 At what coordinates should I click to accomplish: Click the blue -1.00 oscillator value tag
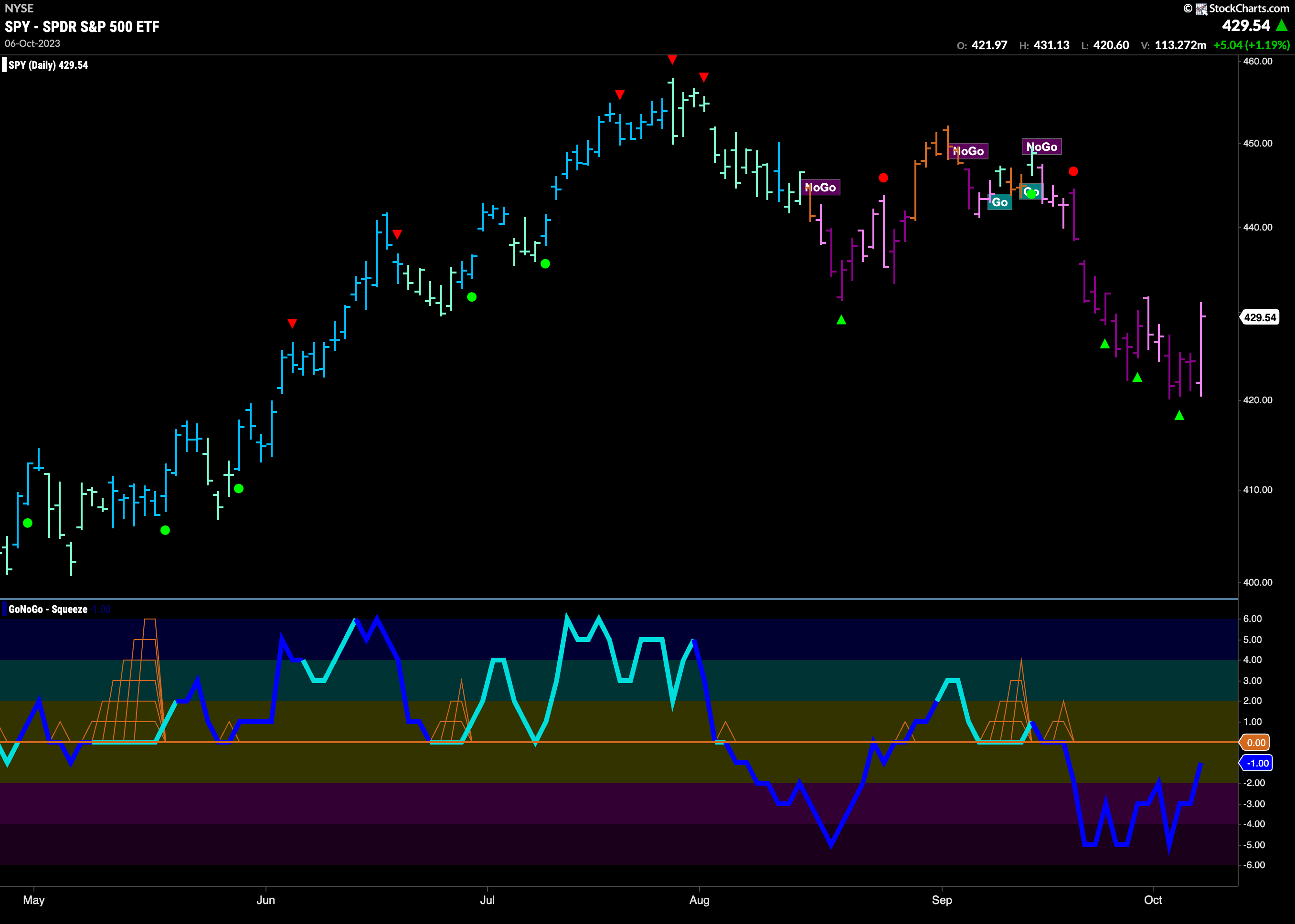pyautogui.click(x=1256, y=763)
